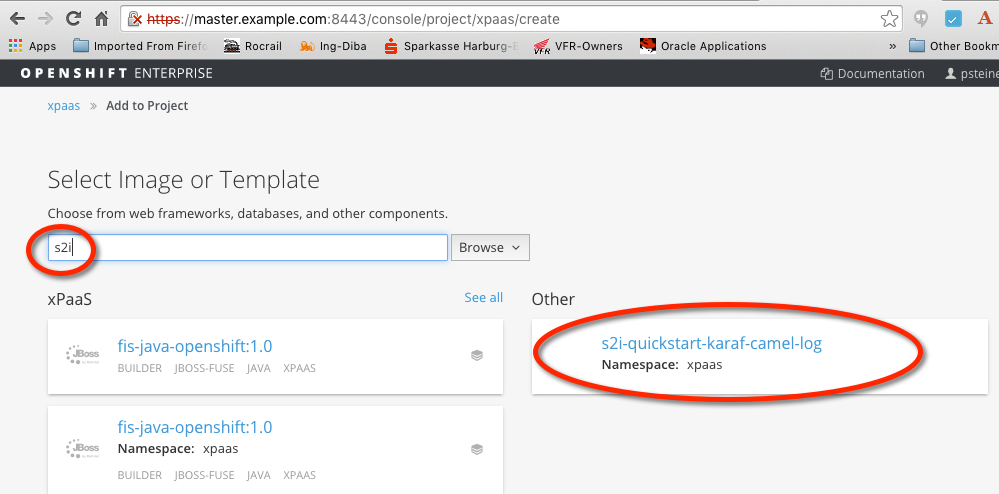
Task: Open the Hangouts extension icon
Action: click(x=921, y=19)
